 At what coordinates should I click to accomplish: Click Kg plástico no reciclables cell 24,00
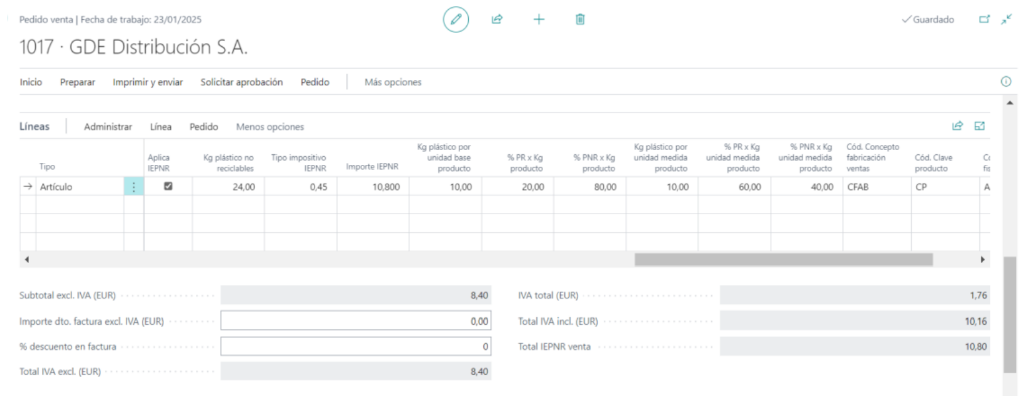228,187
